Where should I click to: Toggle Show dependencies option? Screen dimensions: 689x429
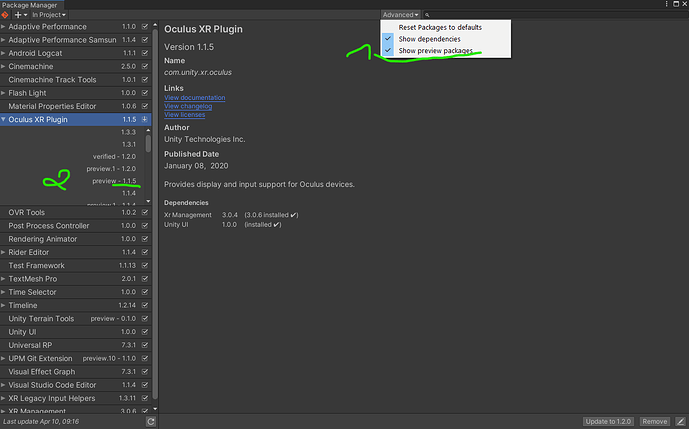click(x=446, y=39)
